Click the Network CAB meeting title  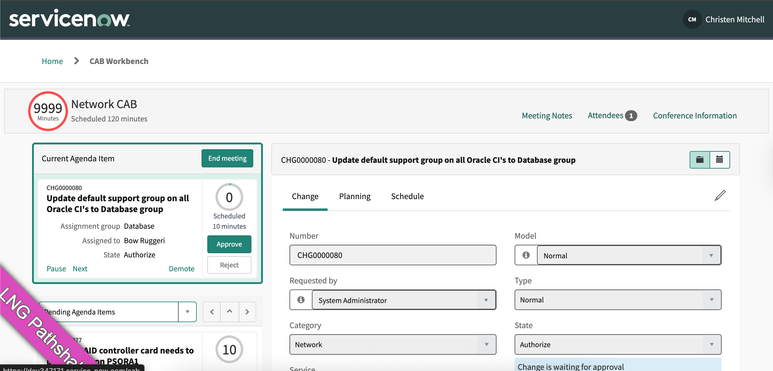(104, 104)
